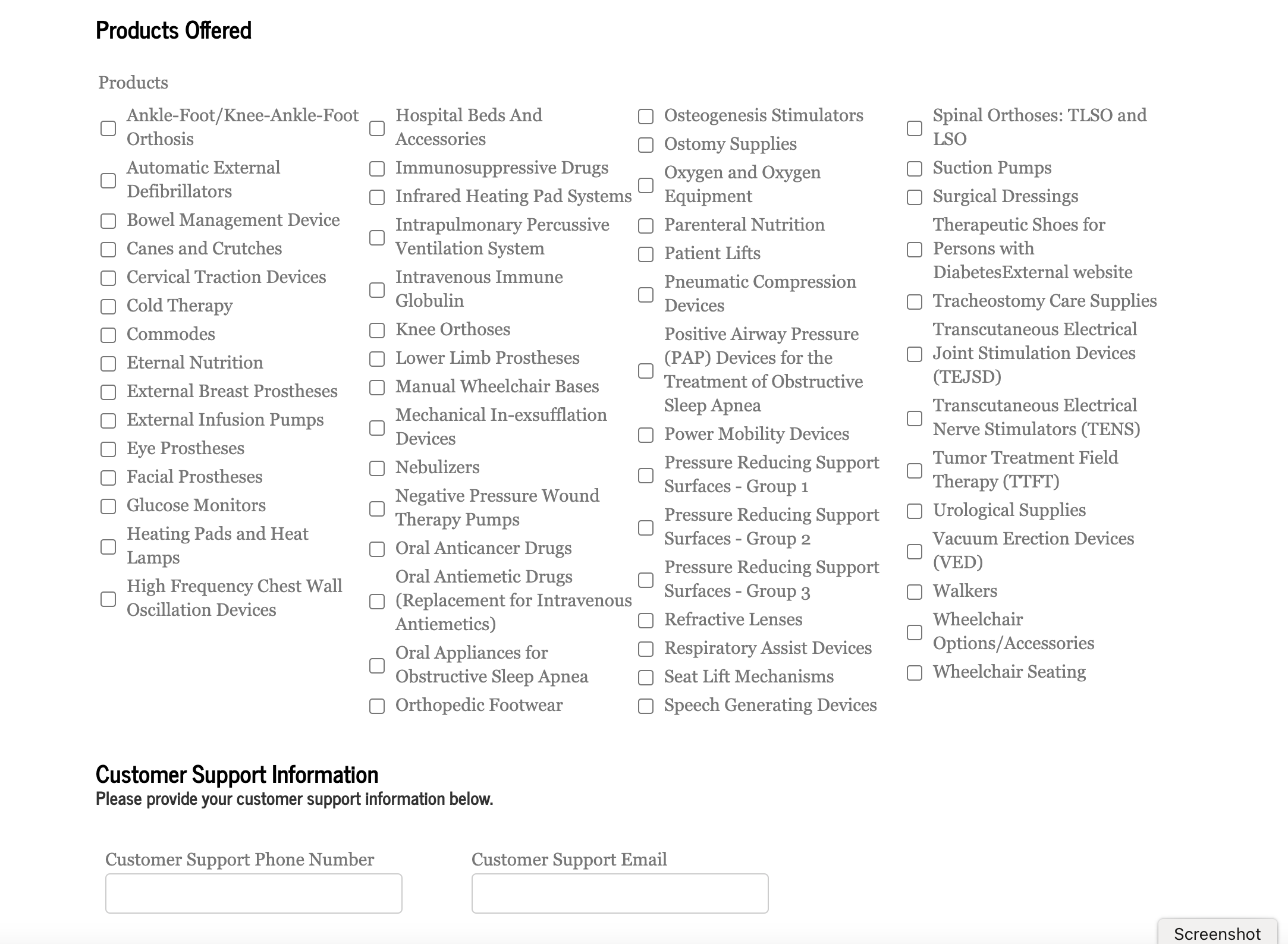Tick the Canes and Crutches option
Screen dimensions: 1288x944
[108, 250]
